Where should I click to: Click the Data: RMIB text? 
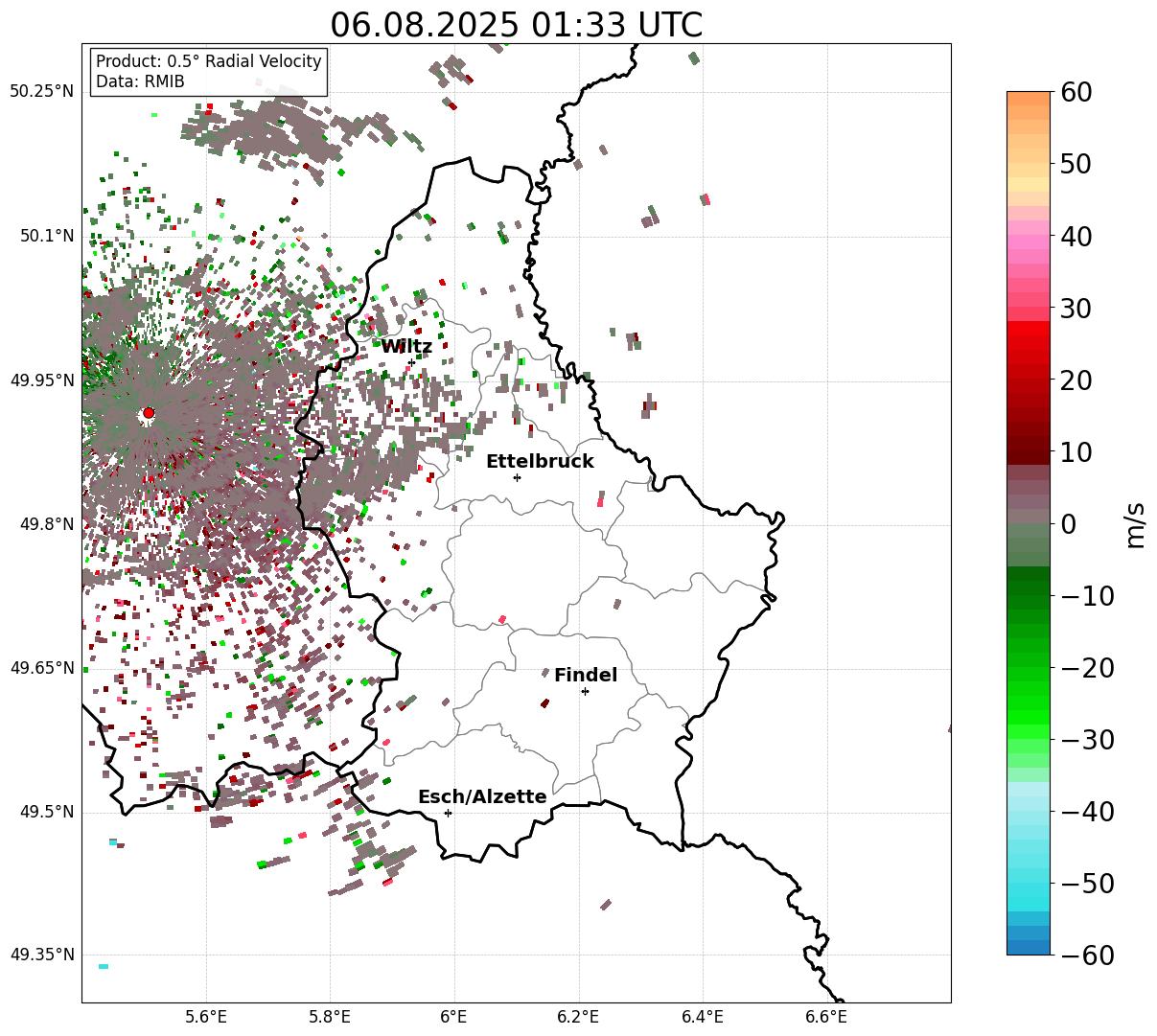click(x=140, y=81)
